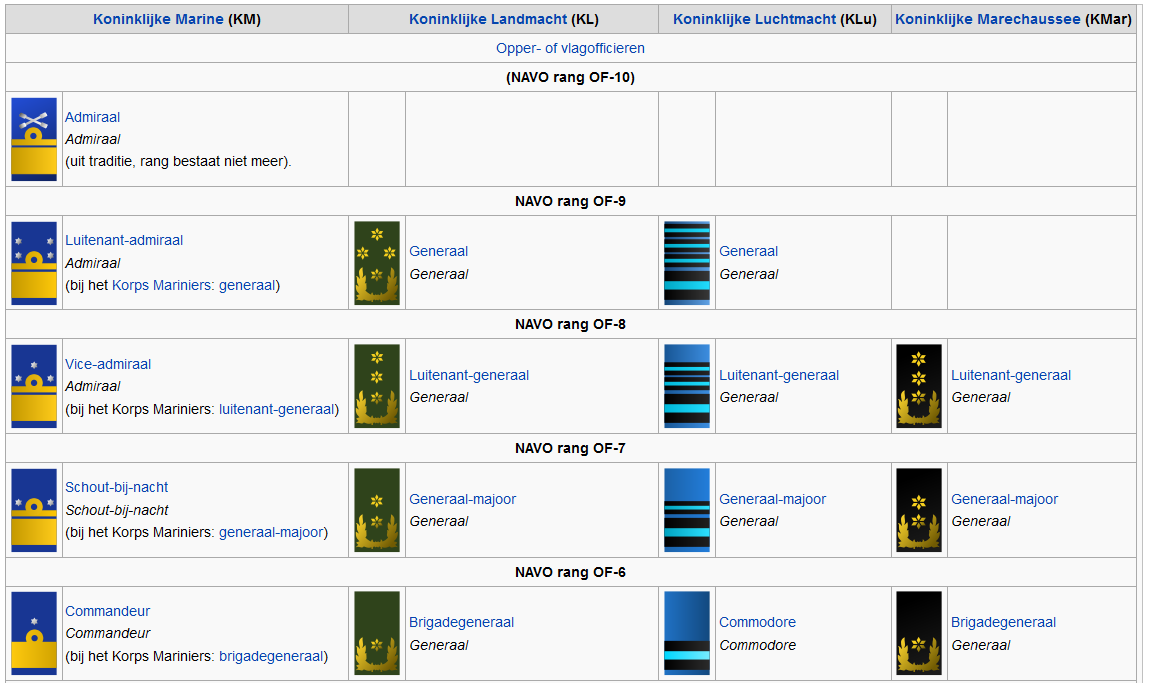This screenshot has width=1149, height=683.
Task: Select text '(uit traditie, rang bestaat niet meer).'
Action: [x=178, y=162]
